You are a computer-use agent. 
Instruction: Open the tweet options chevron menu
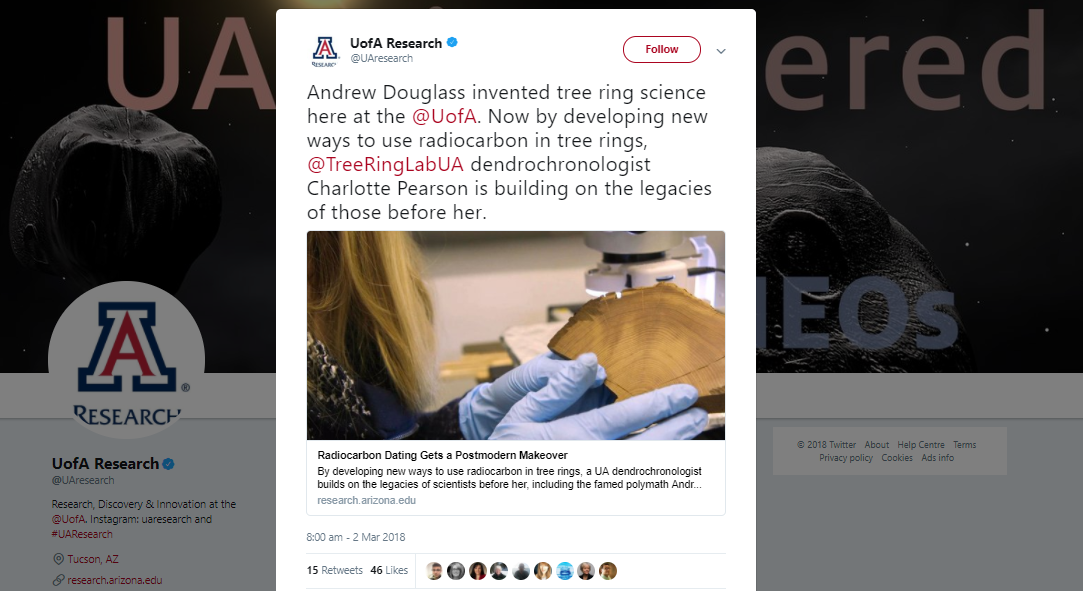(x=720, y=51)
